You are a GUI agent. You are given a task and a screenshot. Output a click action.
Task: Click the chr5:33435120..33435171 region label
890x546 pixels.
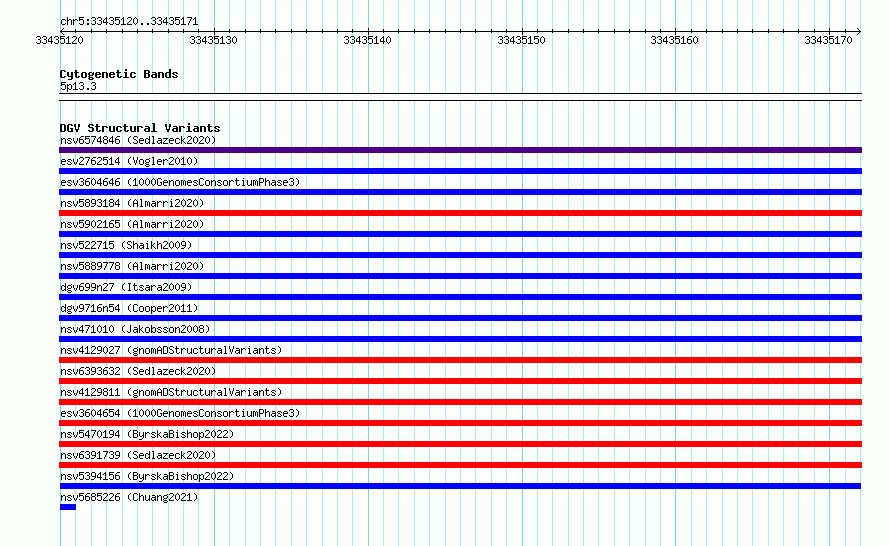point(129,22)
